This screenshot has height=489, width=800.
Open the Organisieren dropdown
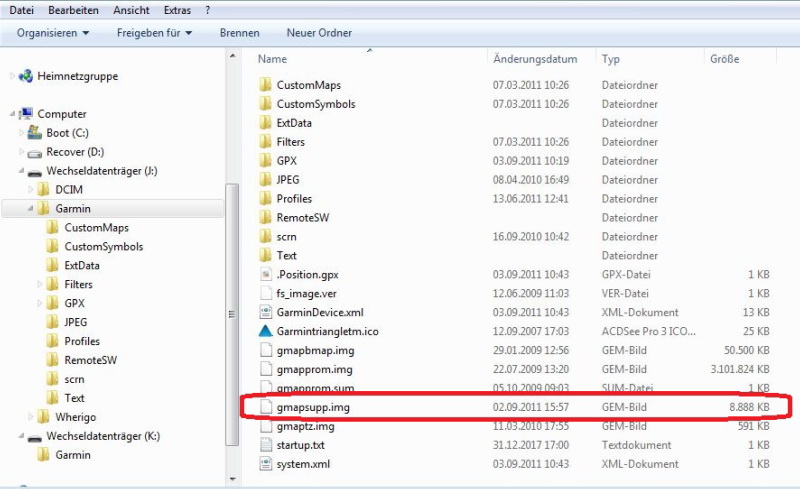coord(53,33)
